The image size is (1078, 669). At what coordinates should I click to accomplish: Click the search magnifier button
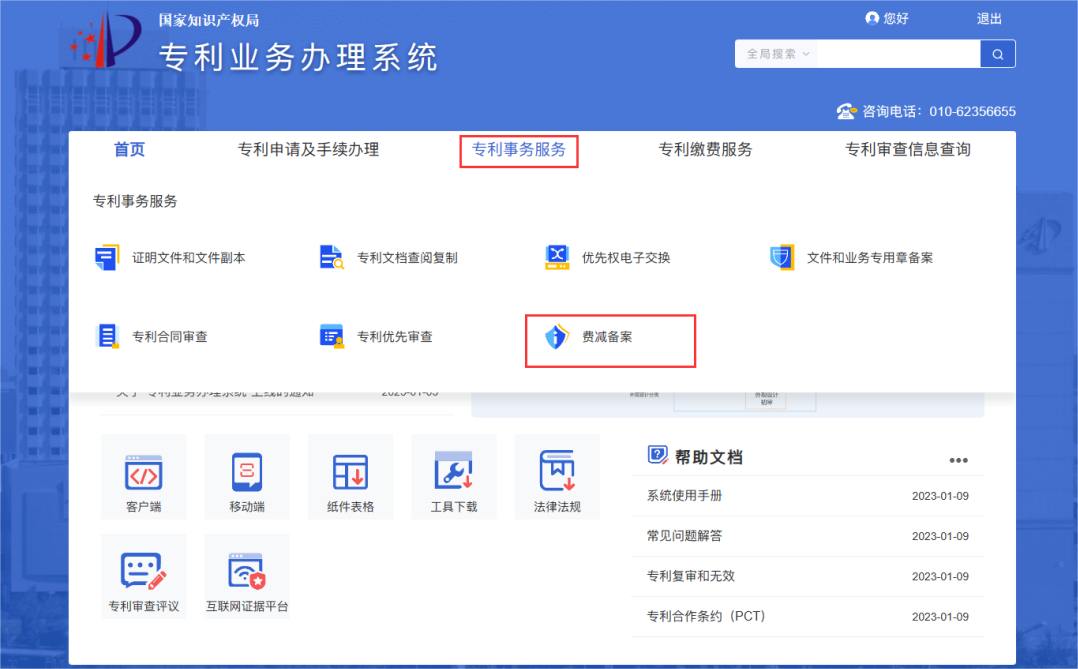[997, 54]
